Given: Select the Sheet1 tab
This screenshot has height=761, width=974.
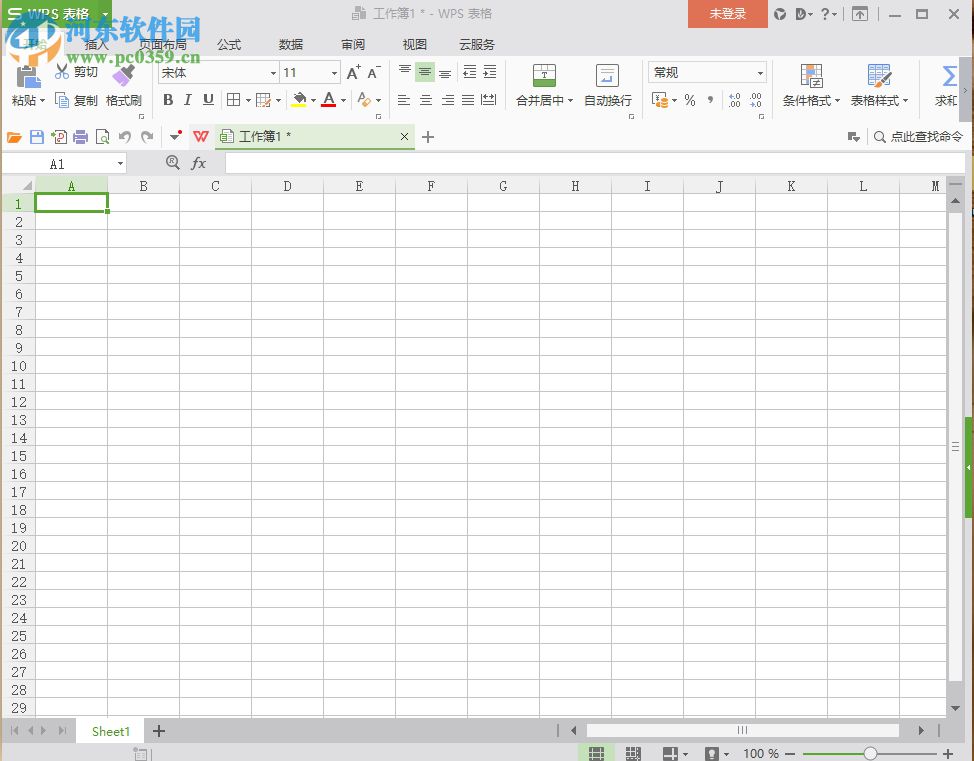Looking at the screenshot, I should pyautogui.click(x=111, y=731).
